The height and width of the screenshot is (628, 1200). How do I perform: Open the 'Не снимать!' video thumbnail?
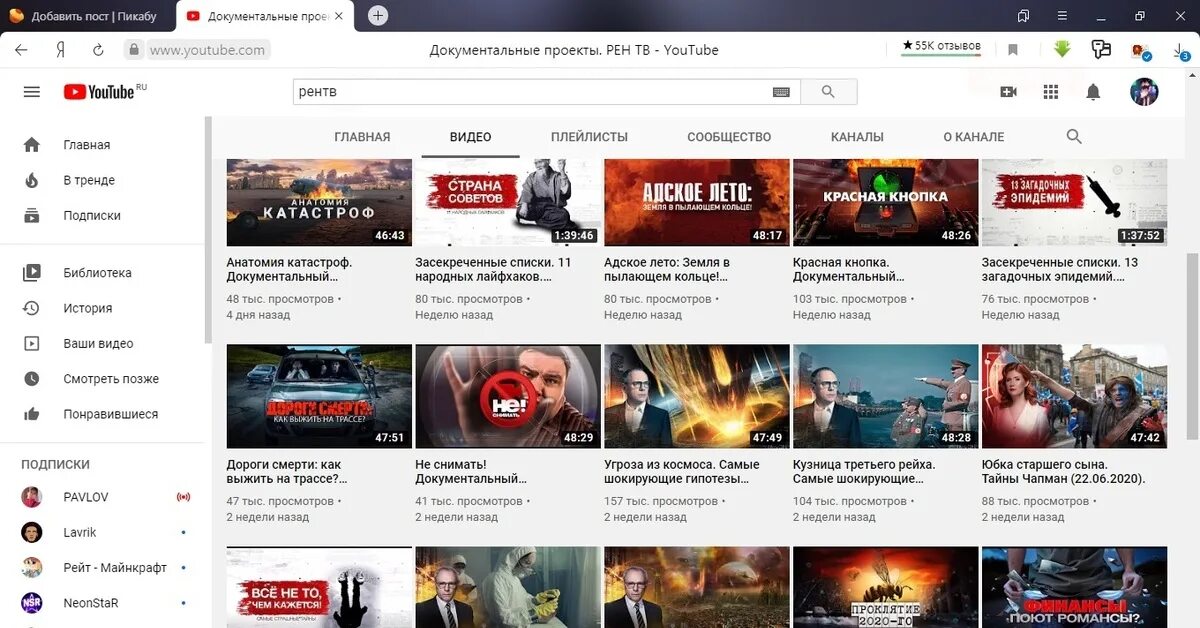(508, 396)
